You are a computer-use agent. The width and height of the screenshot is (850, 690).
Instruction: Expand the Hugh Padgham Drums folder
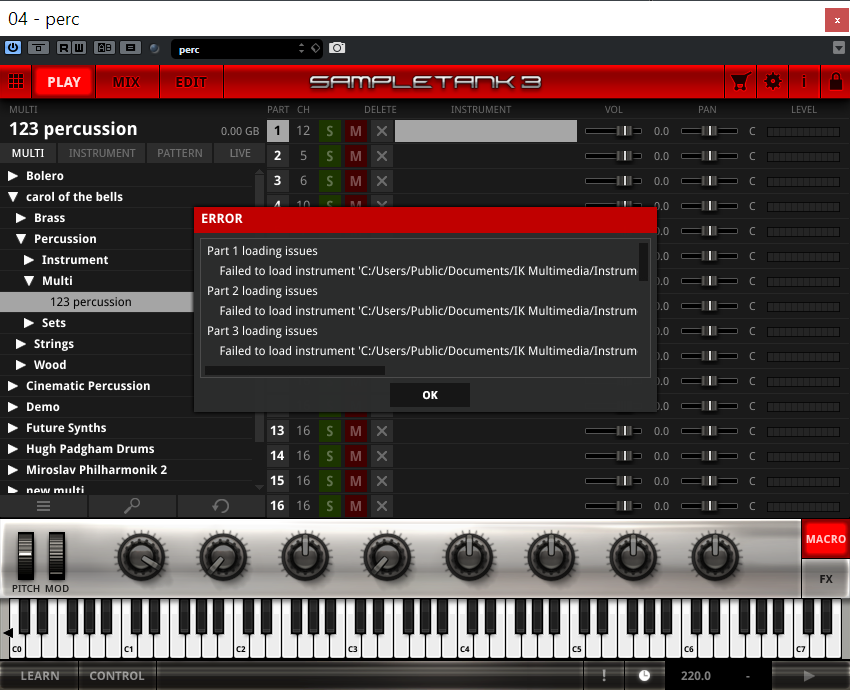click(13, 449)
